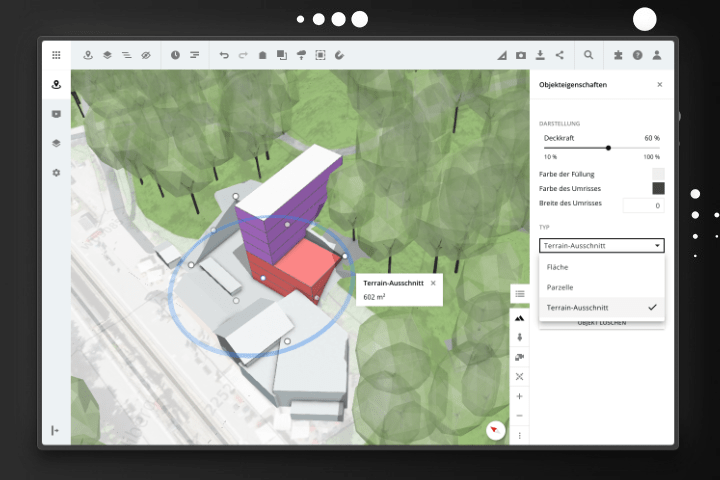Click the Farbe des Umrisses dark swatch
720x480 pixels.
[x=658, y=188]
